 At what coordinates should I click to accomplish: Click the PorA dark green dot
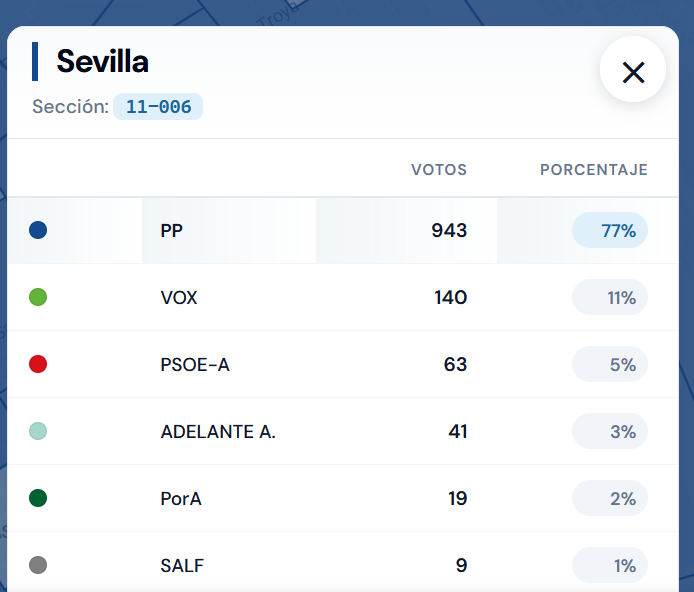(x=38, y=498)
